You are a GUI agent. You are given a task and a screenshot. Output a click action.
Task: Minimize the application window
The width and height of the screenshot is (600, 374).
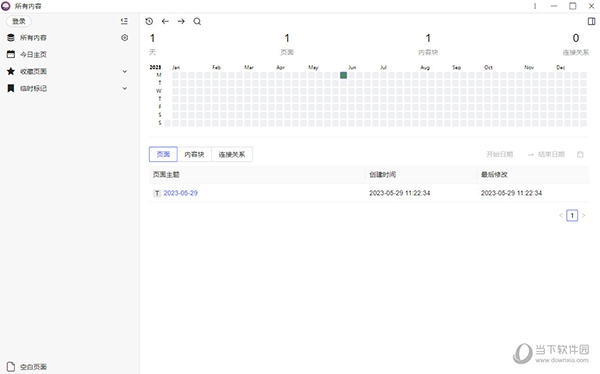(x=554, y=6)
